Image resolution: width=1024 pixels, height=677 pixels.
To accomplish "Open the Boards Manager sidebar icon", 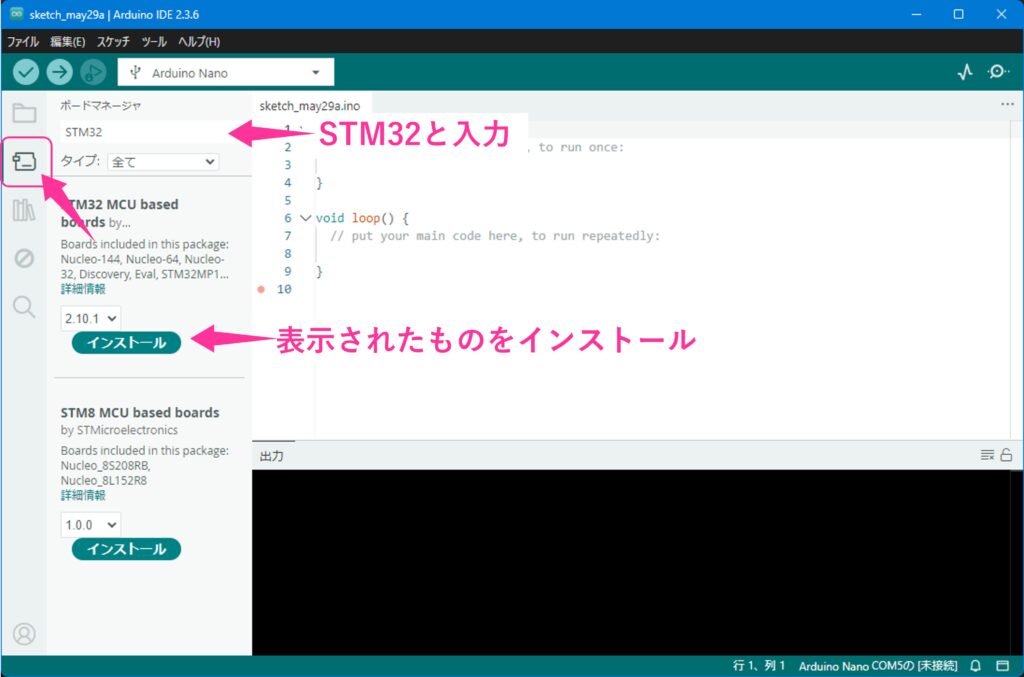I will [x=24, y=161].
